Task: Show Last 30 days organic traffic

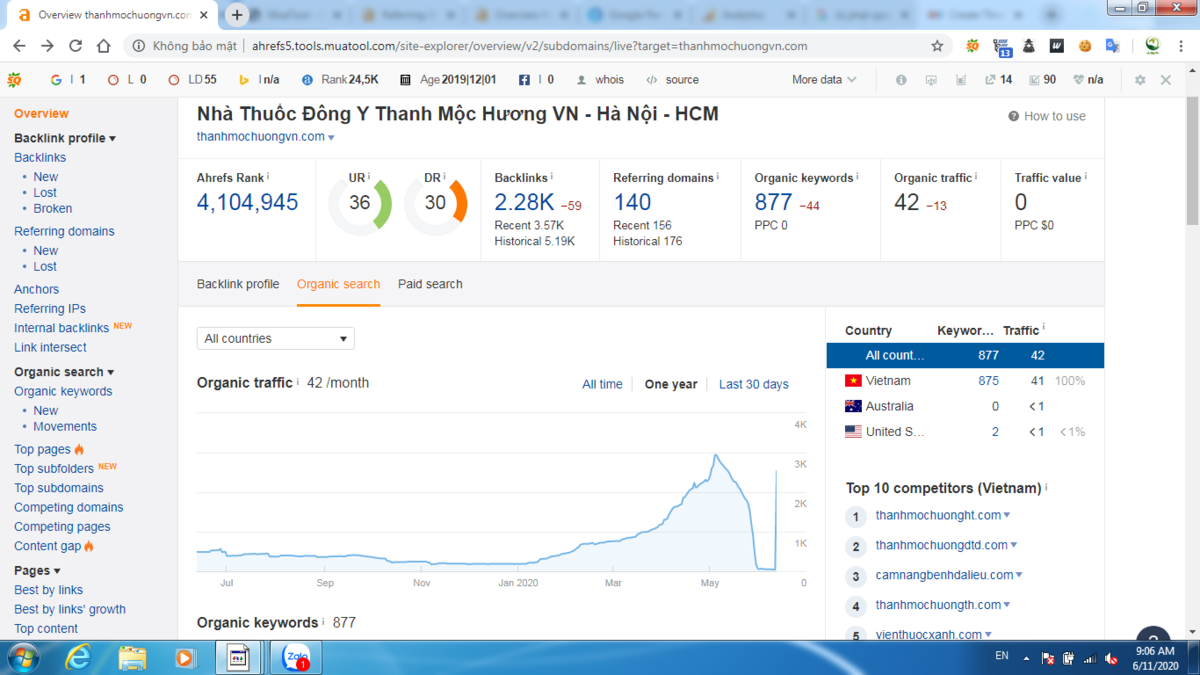Action: click(754, 384)
